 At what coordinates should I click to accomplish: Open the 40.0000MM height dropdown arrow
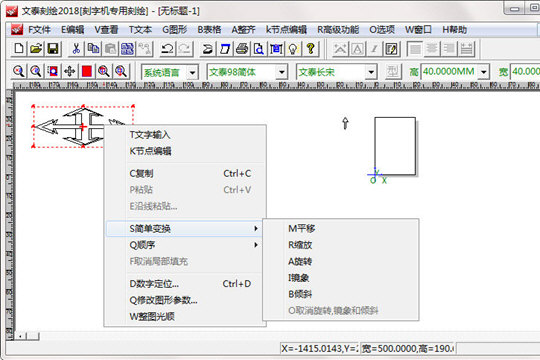484,72
